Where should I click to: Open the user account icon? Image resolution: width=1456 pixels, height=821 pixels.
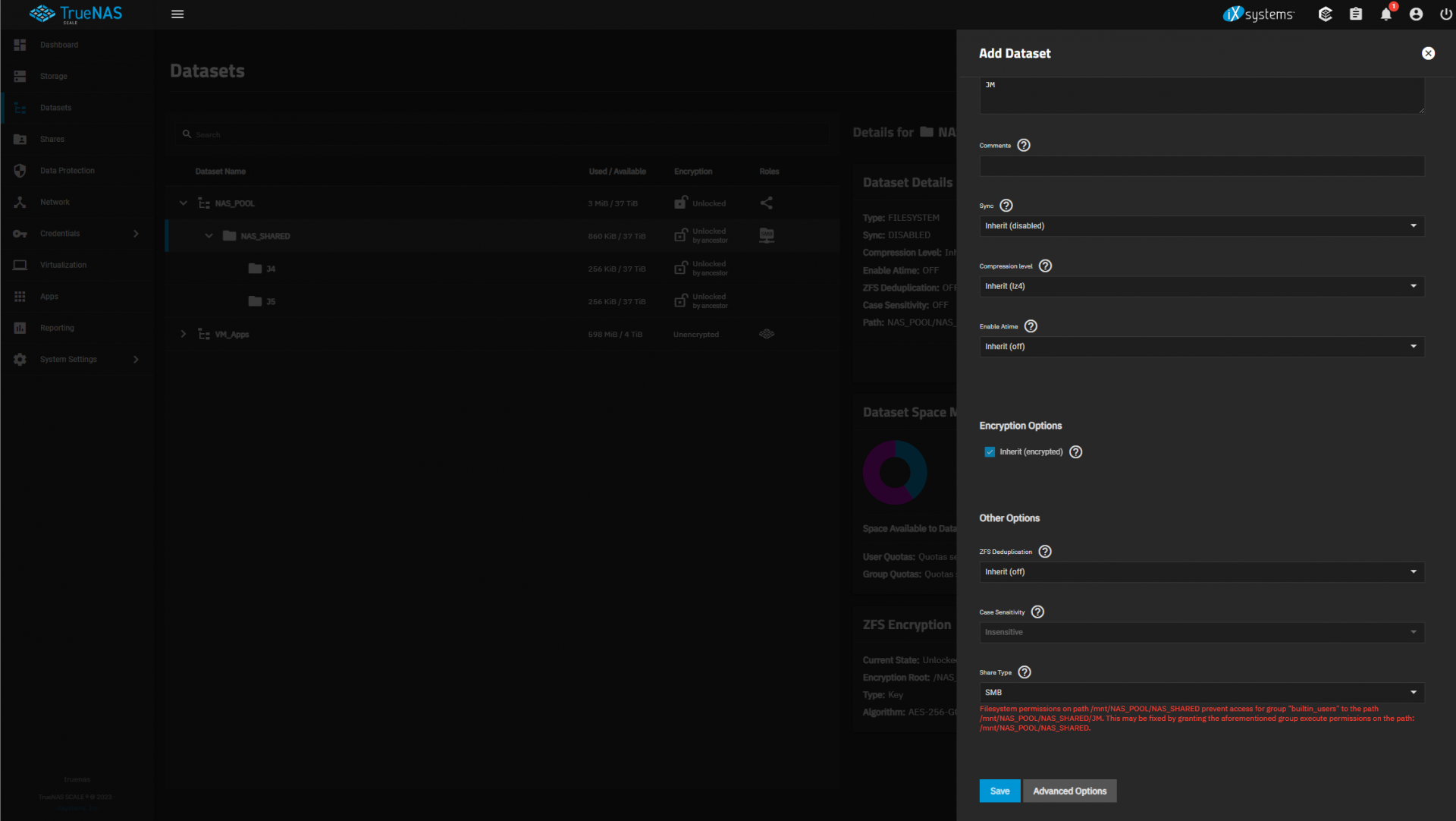click(1416, 14)
